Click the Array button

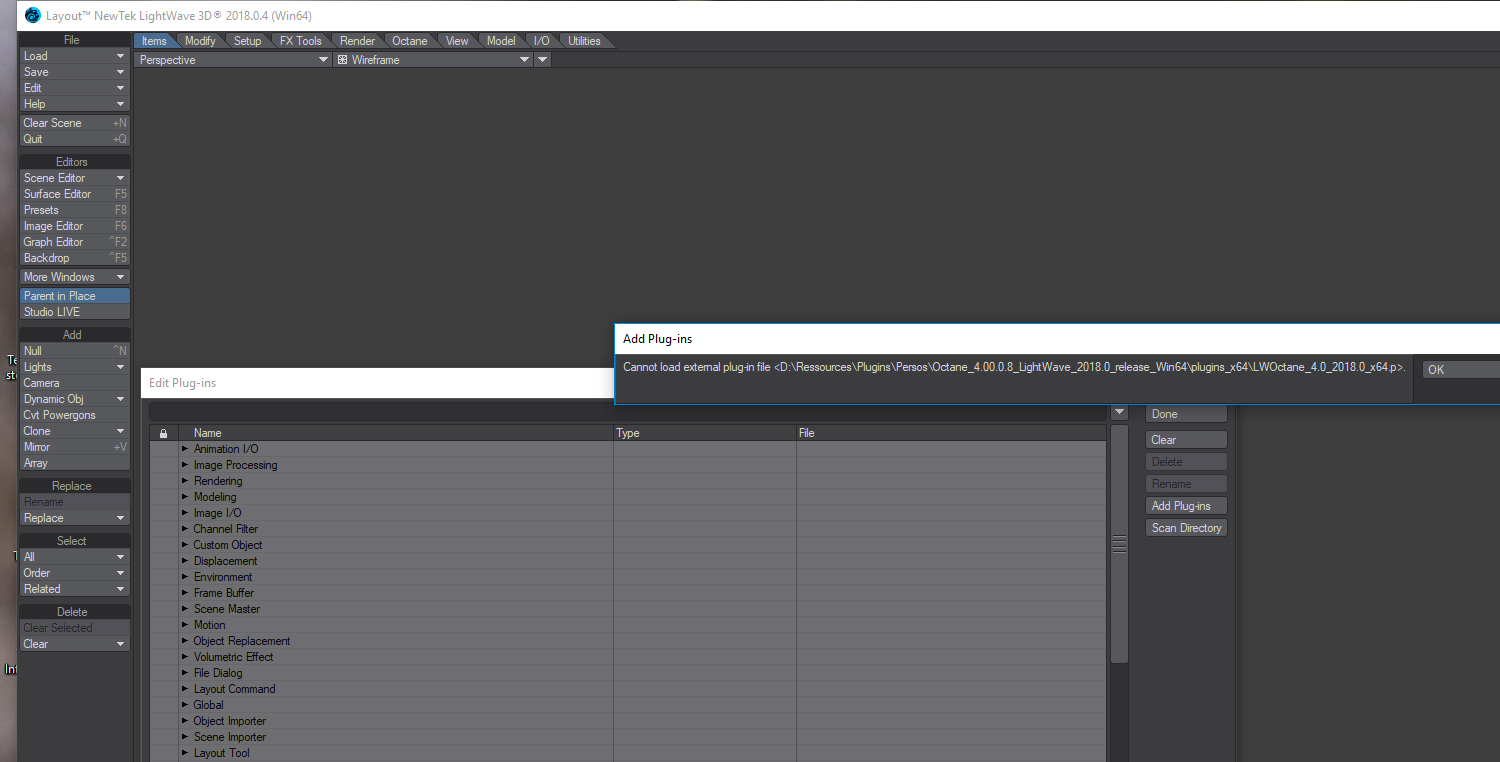click(x=75, y=463)
